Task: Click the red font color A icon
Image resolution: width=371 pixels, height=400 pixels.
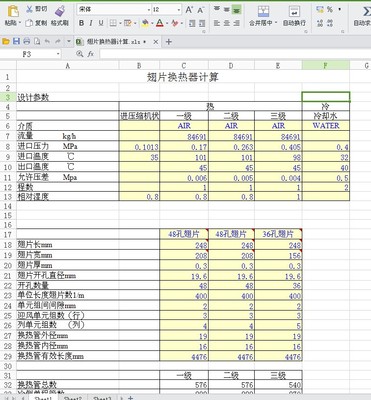Action: pyautogui.click(x=160, y=23)
